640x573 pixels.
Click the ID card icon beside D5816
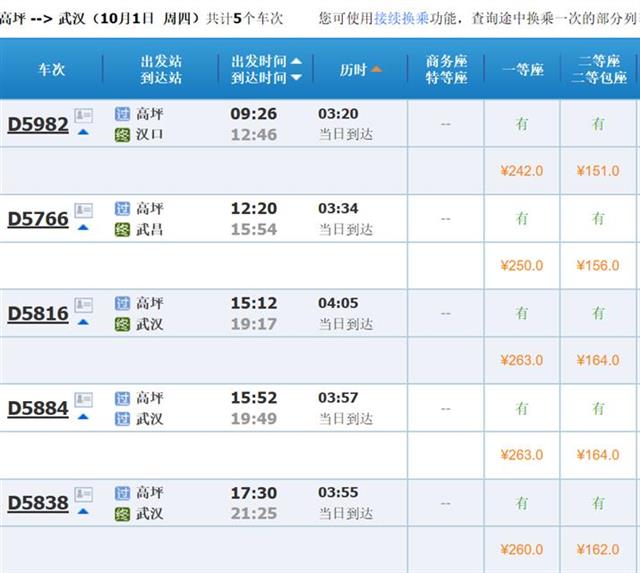pyautogui.click(x=84, y=304)
